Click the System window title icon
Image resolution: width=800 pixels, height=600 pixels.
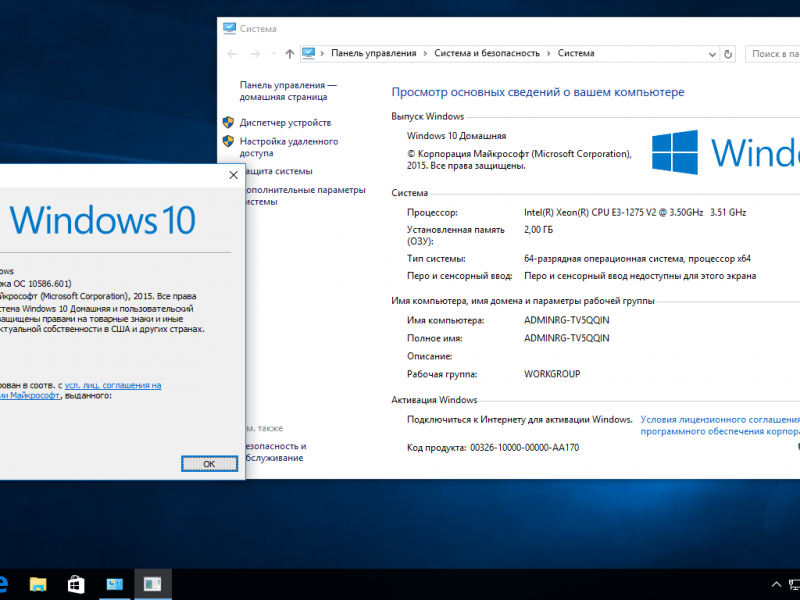coord(230,28)
